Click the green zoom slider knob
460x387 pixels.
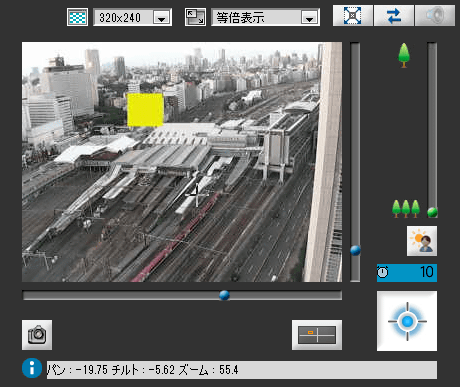click(432, 212)
